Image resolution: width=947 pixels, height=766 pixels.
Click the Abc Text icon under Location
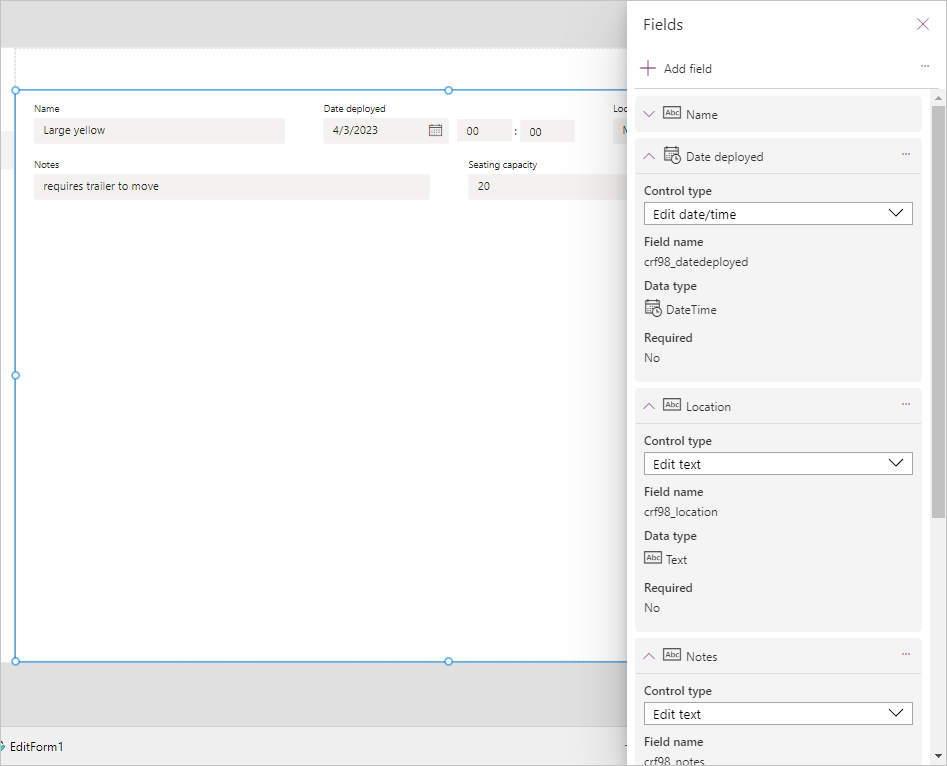click(x=652, y=558)
